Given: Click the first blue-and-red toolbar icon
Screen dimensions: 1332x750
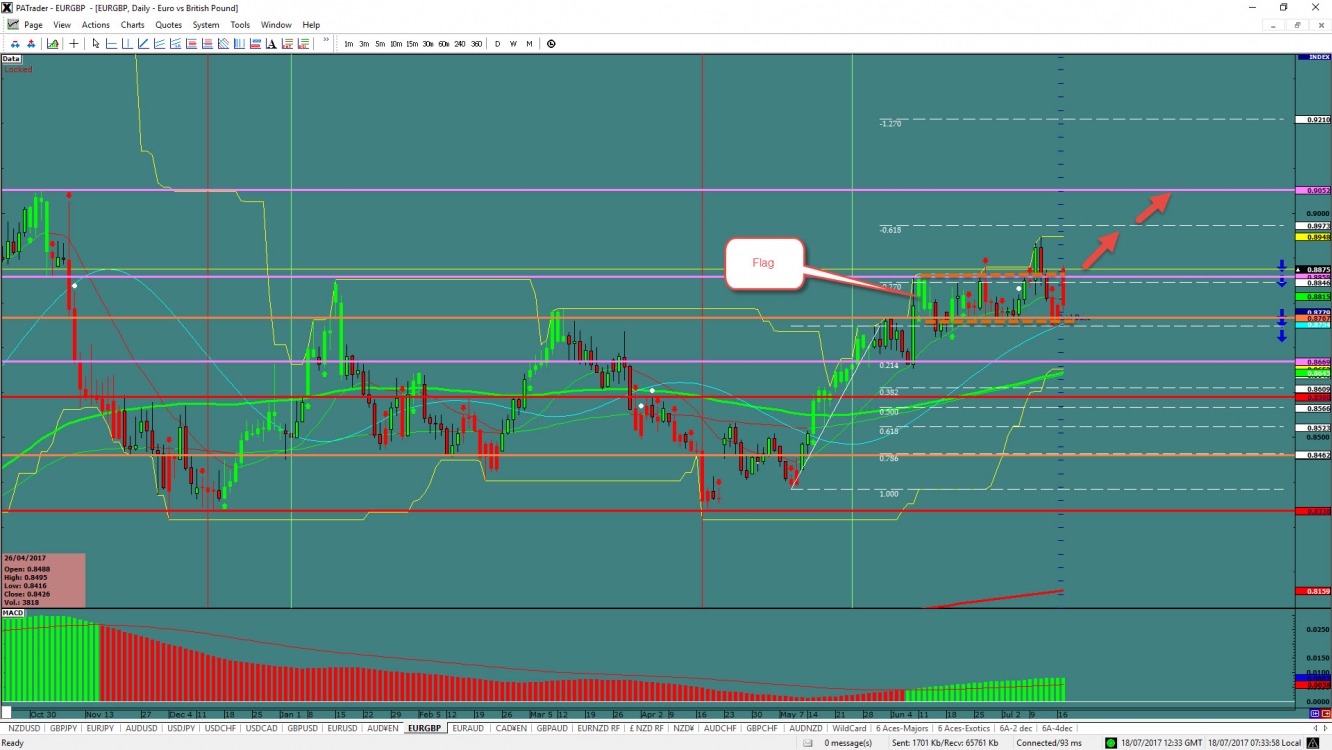Looking at the screenshot, I should click(16, 44).
